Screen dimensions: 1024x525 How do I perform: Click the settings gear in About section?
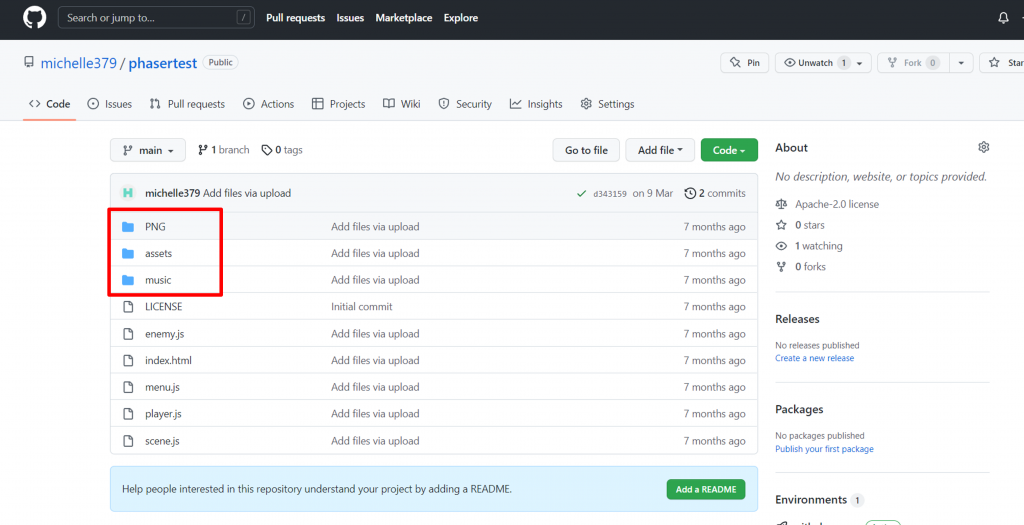(984, 148)
